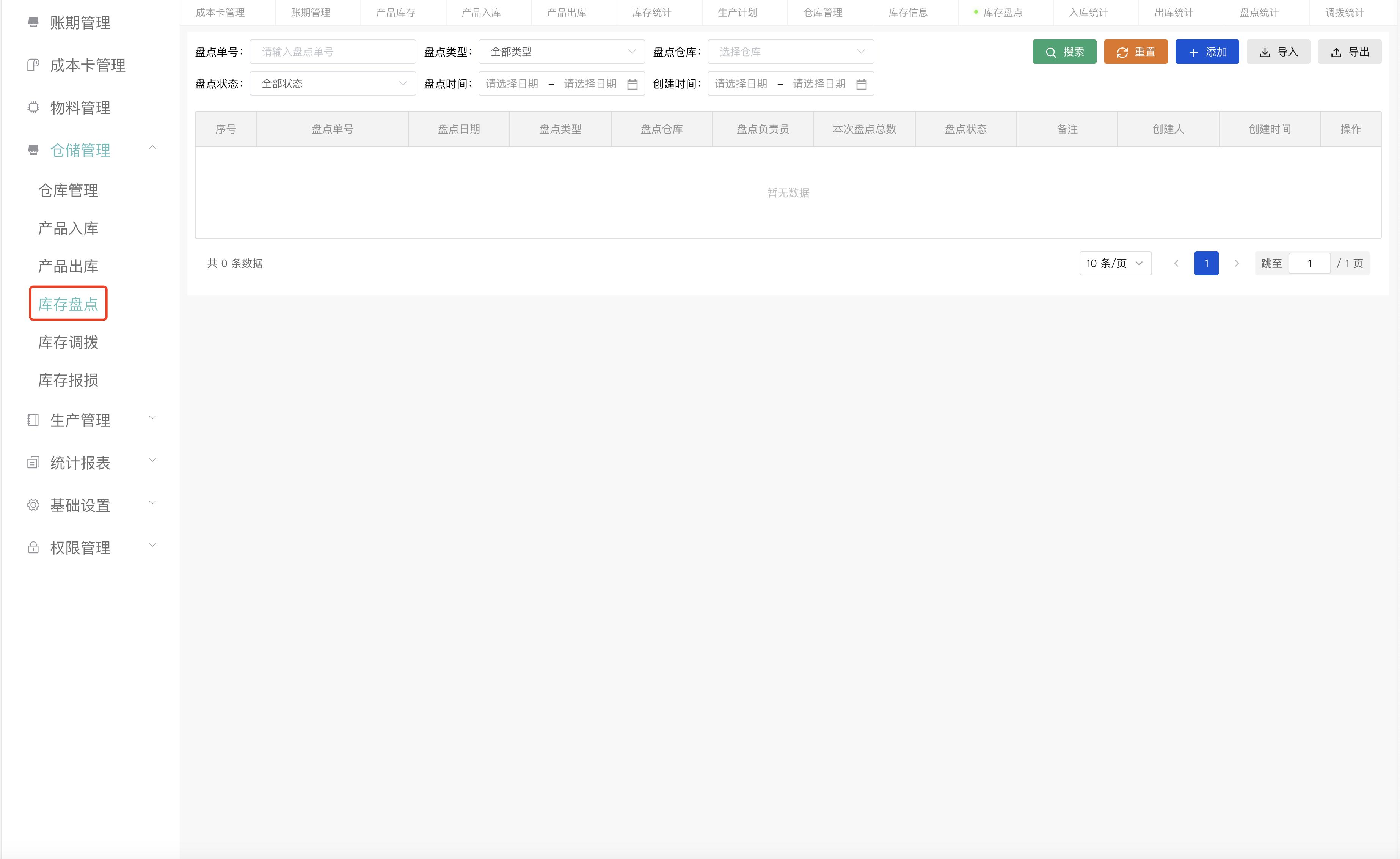Open the 调拨统计 tab
1400x859 pixels.
click(1344, 12)
